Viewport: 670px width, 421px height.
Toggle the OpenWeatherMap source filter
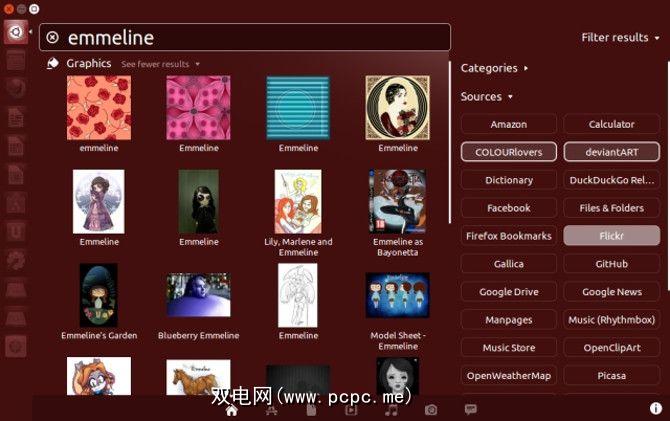[x=508, y=376]
